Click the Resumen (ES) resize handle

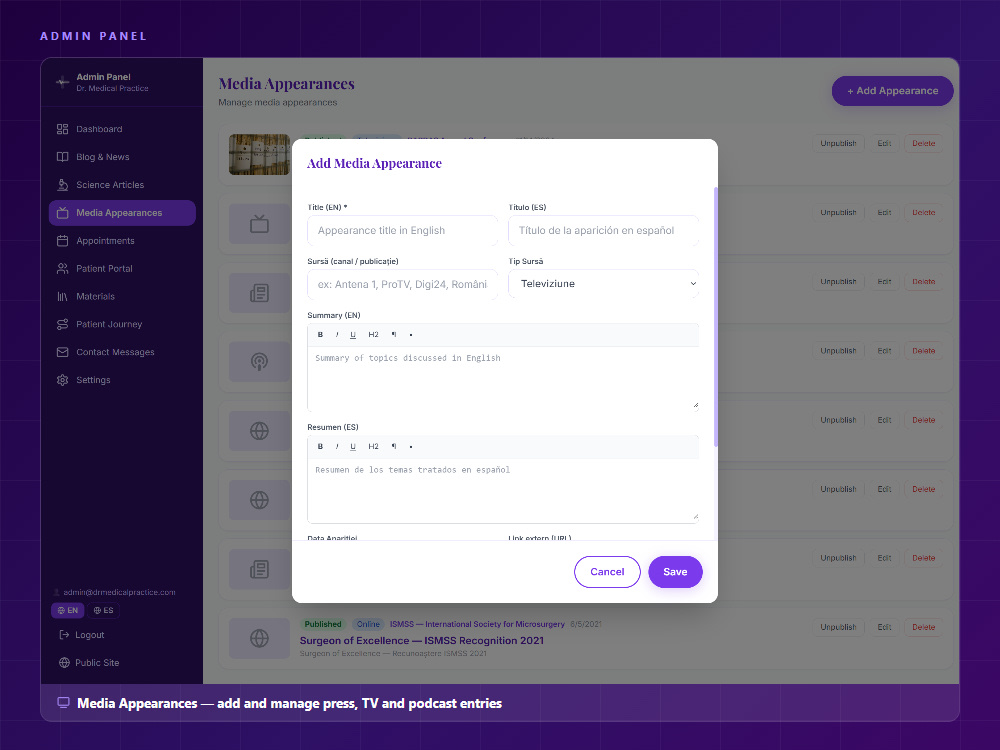[x=695, y=517]
